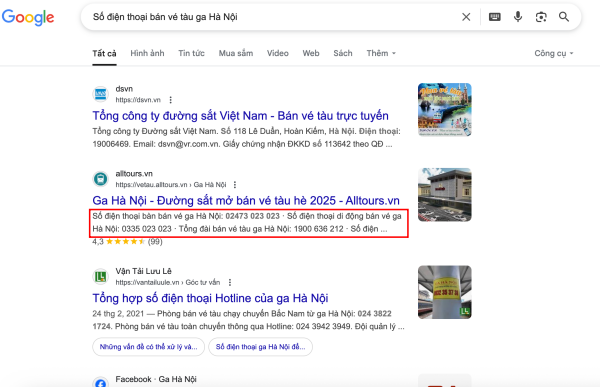This screenshot has width=600, height=387.
Task: Open Tổng hợp số điện thoại Hotline link
Action: [210, 298]
